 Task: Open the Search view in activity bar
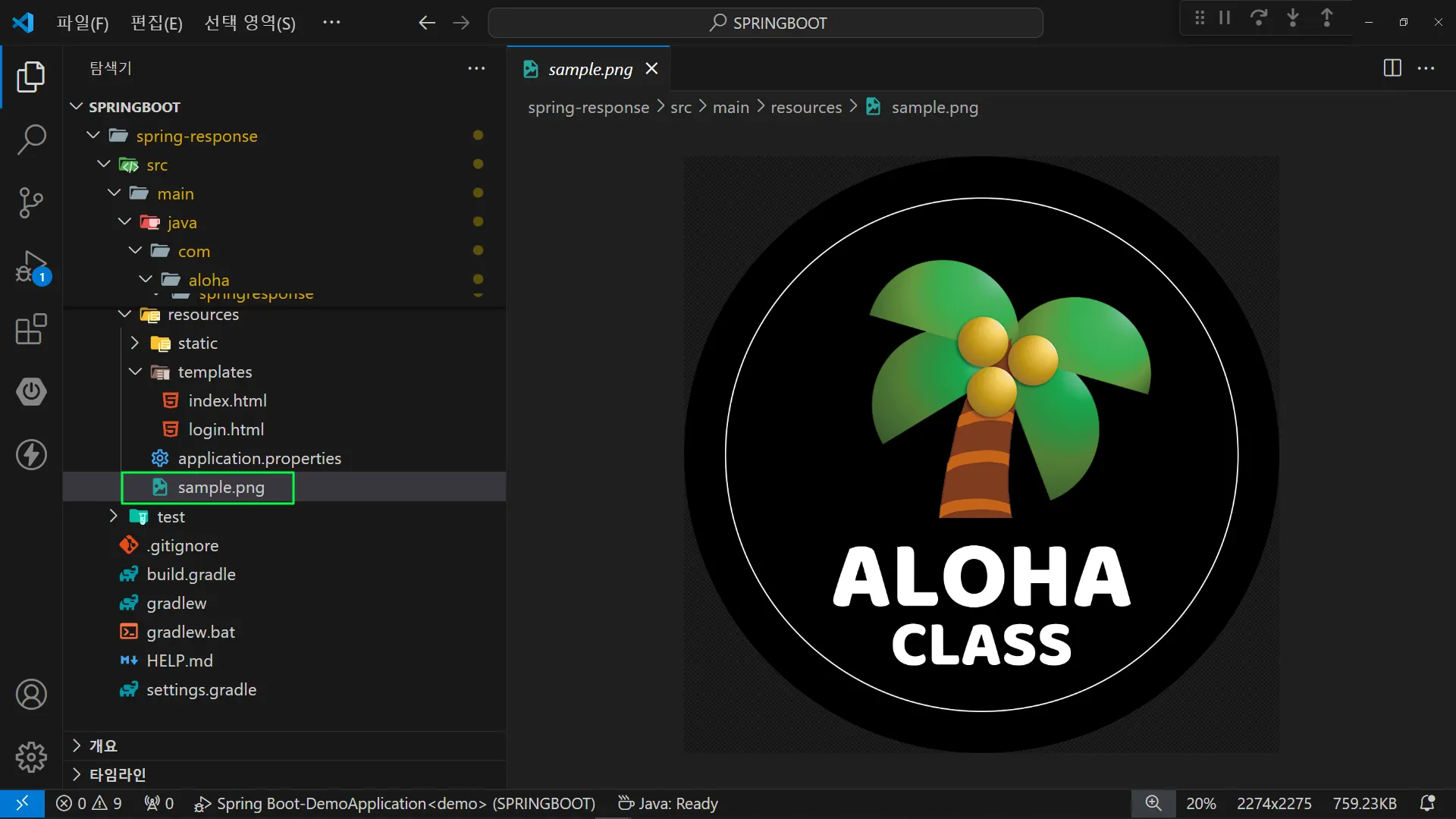click(x=31, y=140)
